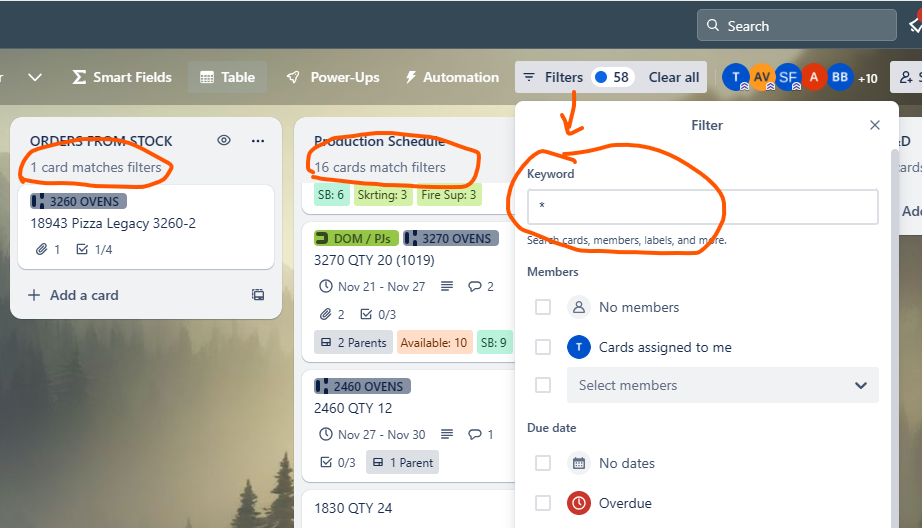Open member avatar BB

(x=839, y=77)
